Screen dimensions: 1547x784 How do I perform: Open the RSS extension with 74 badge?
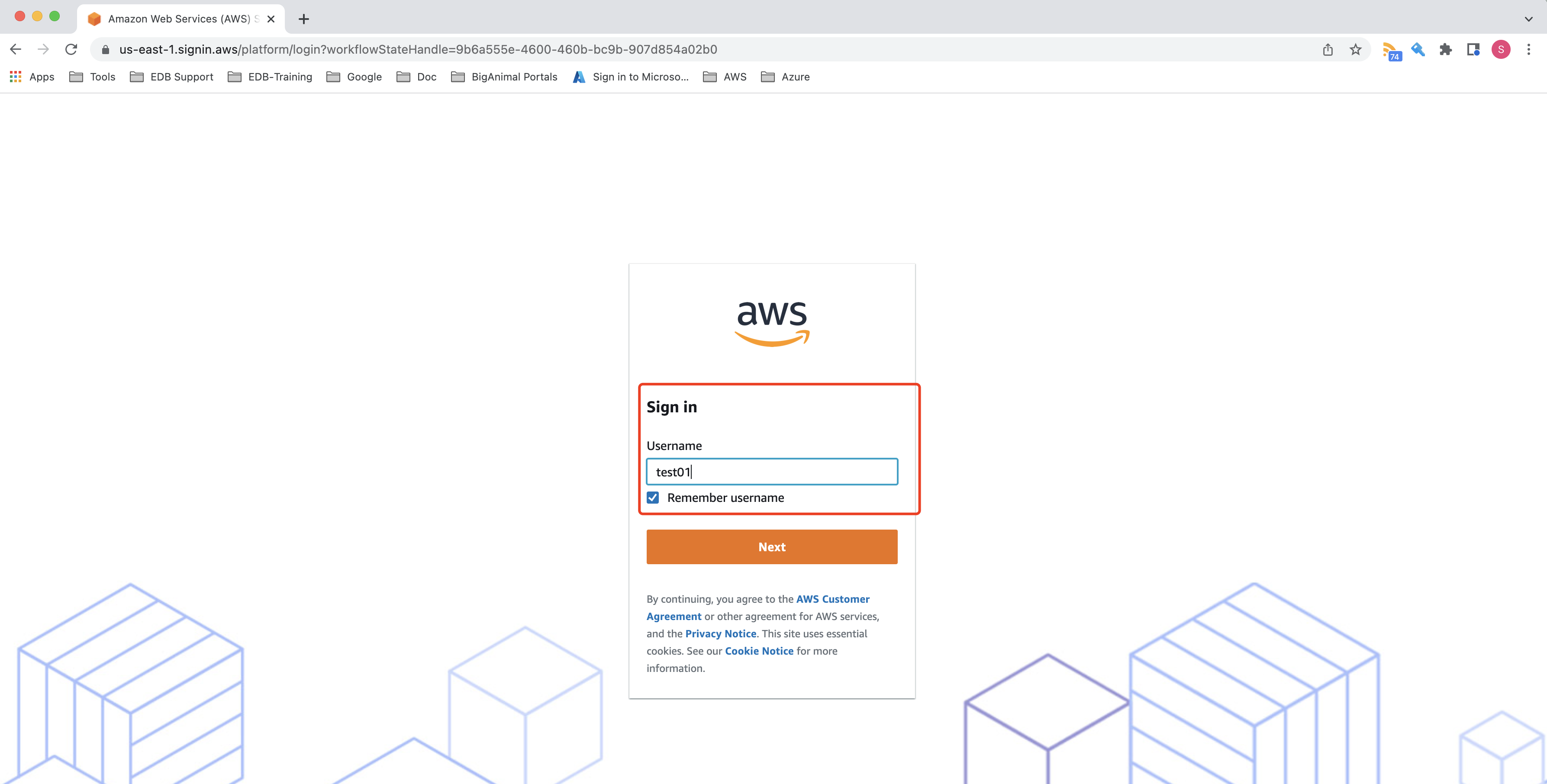click(x=1391, y=51)
